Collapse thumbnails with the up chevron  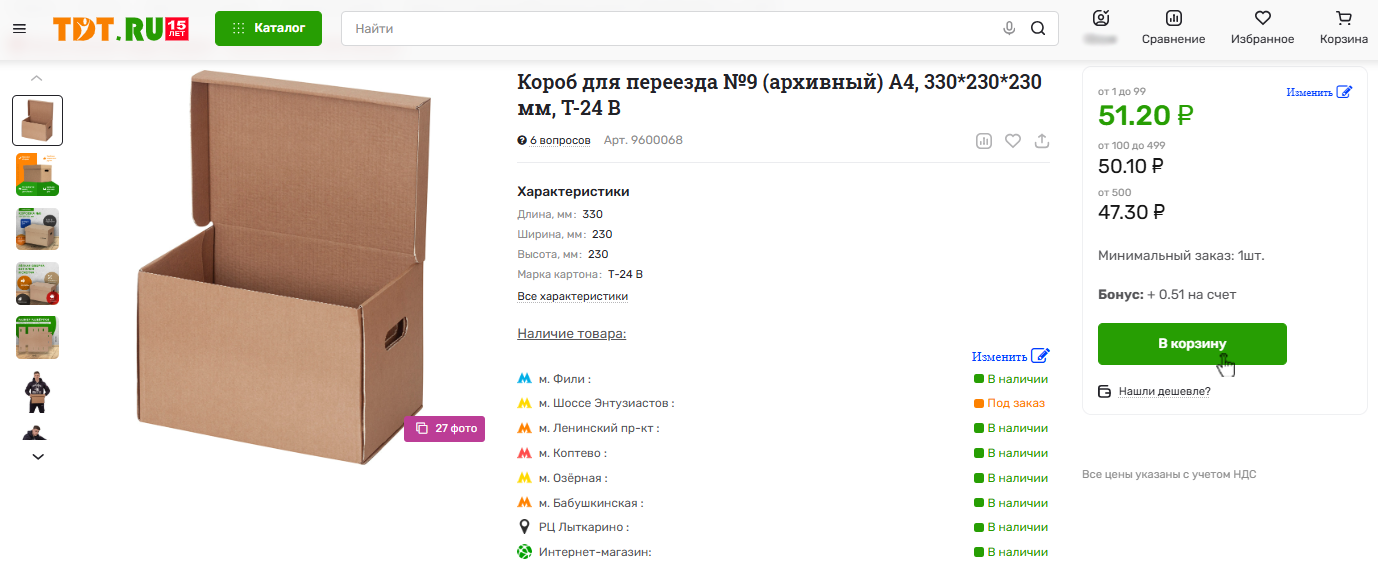click(x=37, y=77)
